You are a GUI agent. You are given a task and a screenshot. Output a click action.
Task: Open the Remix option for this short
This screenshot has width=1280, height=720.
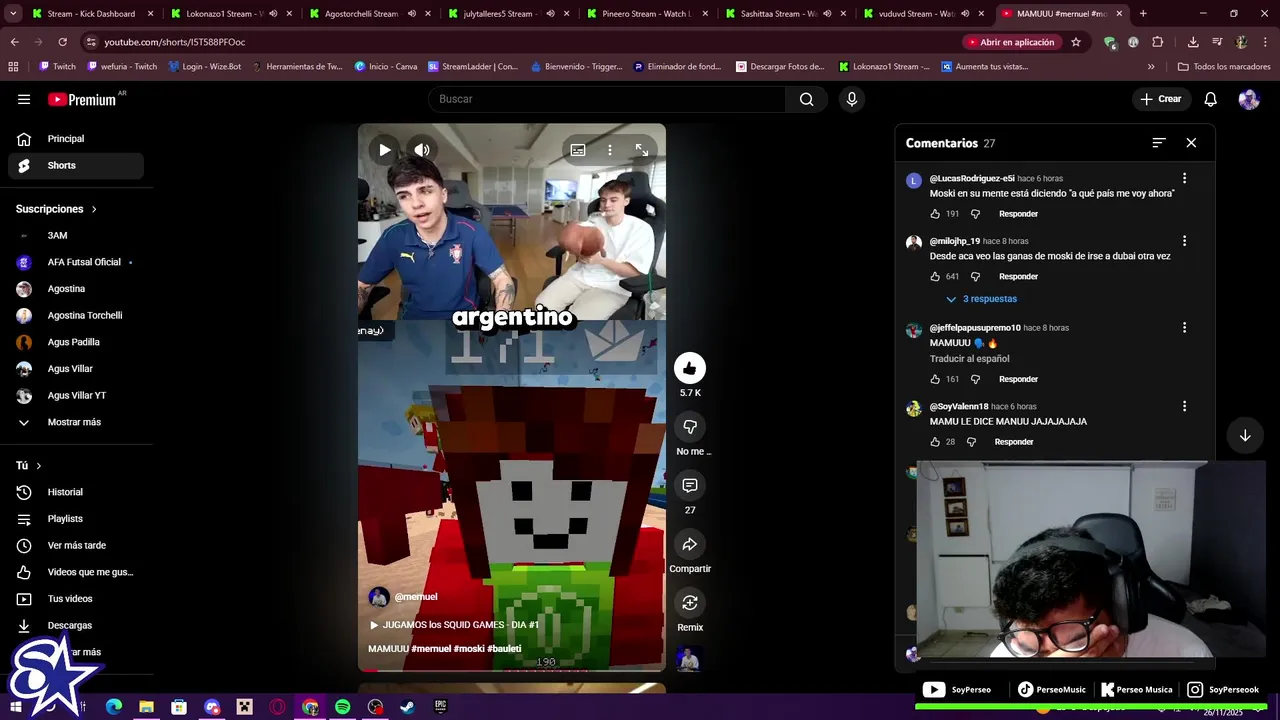pyautogui.click(x=690, y=603)
